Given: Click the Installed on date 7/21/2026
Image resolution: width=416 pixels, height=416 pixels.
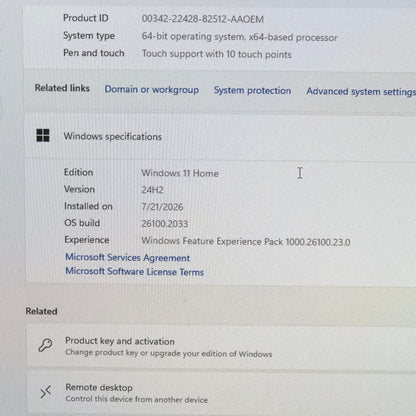Looking at the screenshot, I should click(x=162, y=207).
